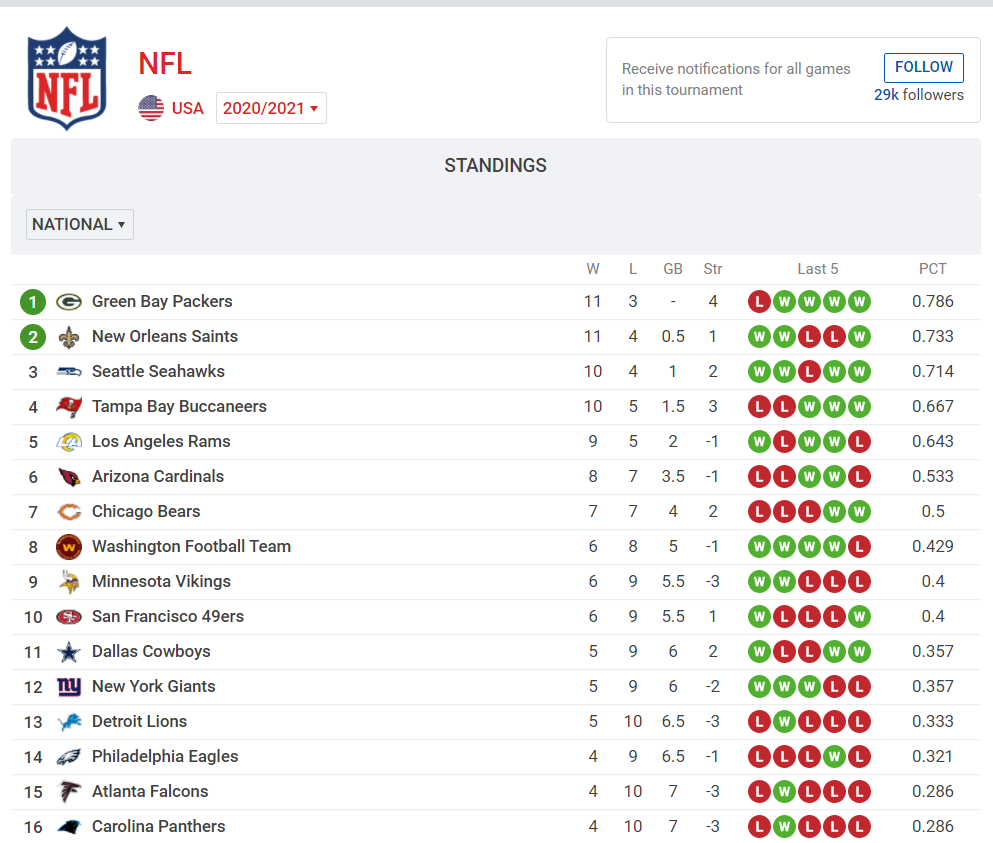Click Bears' most recent W result badge
Screen dimensions: 993x843
point(859,511)
